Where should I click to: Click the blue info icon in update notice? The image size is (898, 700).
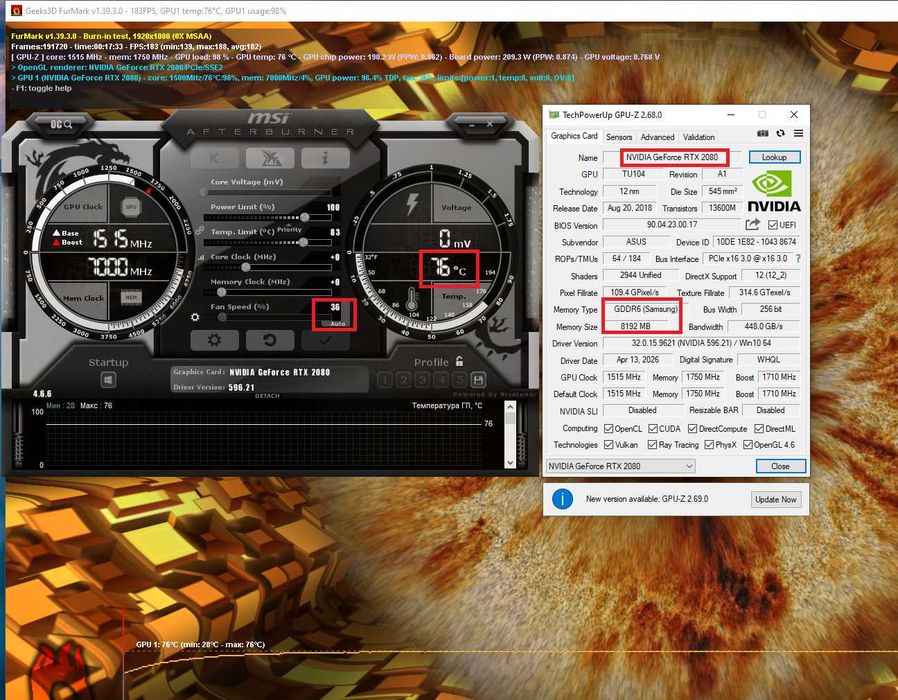pos(562,499)
